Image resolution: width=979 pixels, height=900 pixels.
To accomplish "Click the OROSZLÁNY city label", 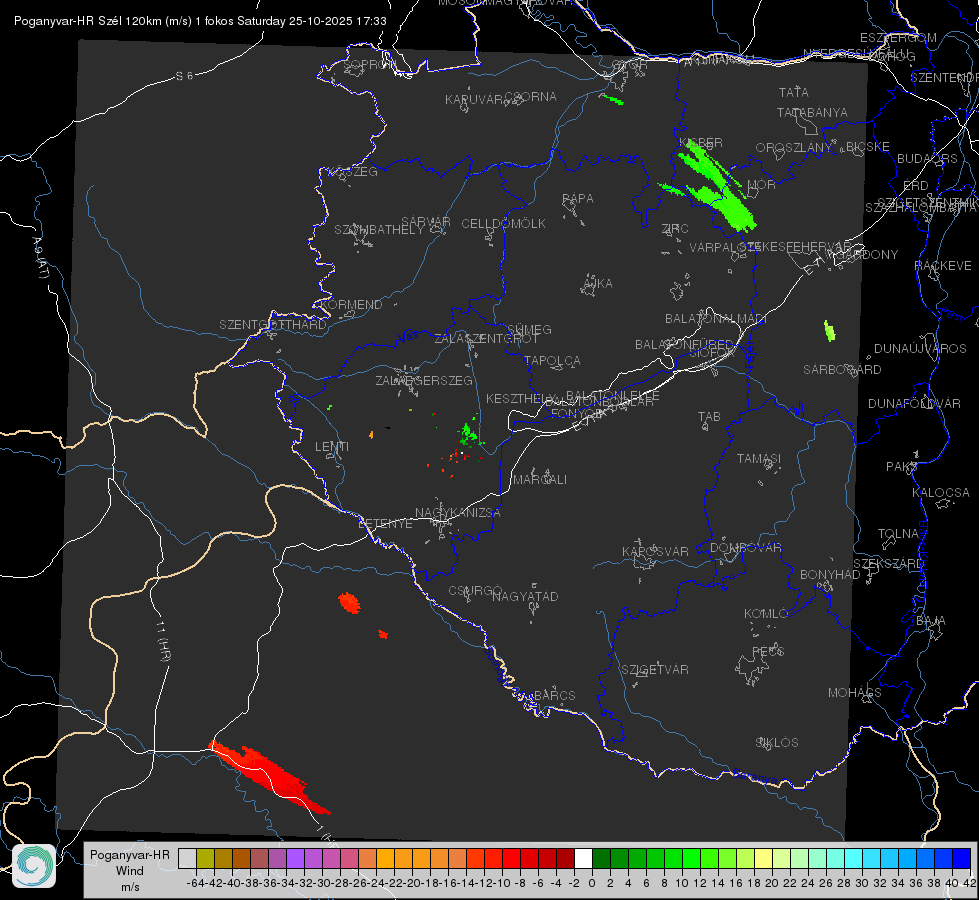I will (x=794, y=148).
